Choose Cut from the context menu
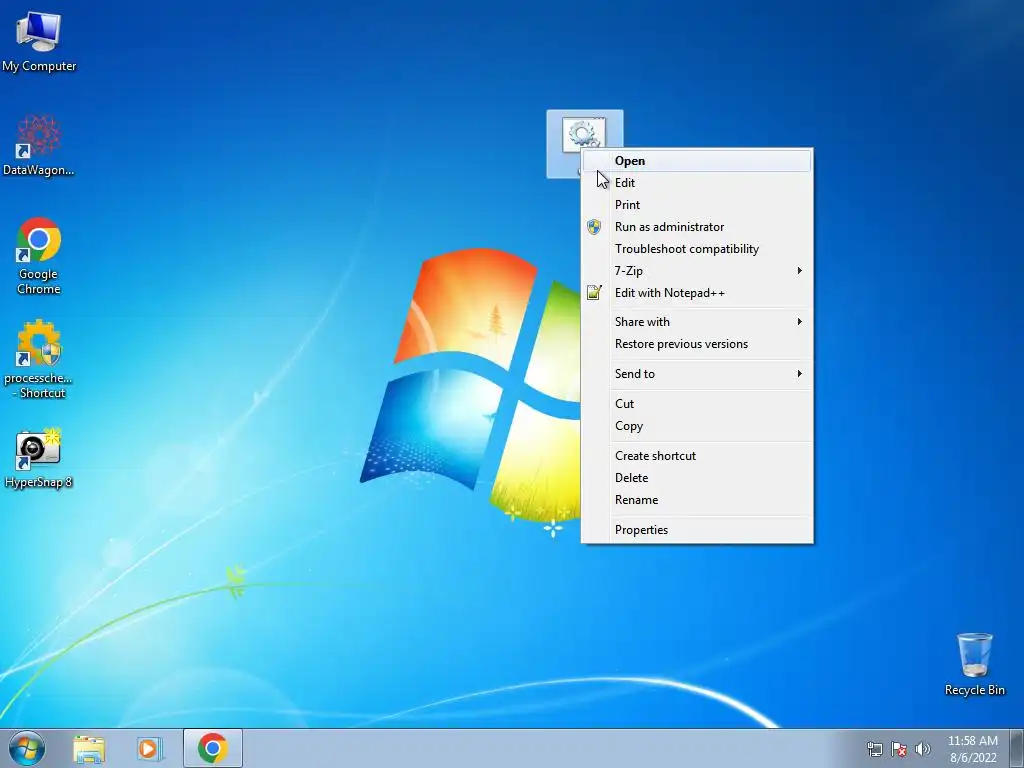 click(x=697, y=404)
